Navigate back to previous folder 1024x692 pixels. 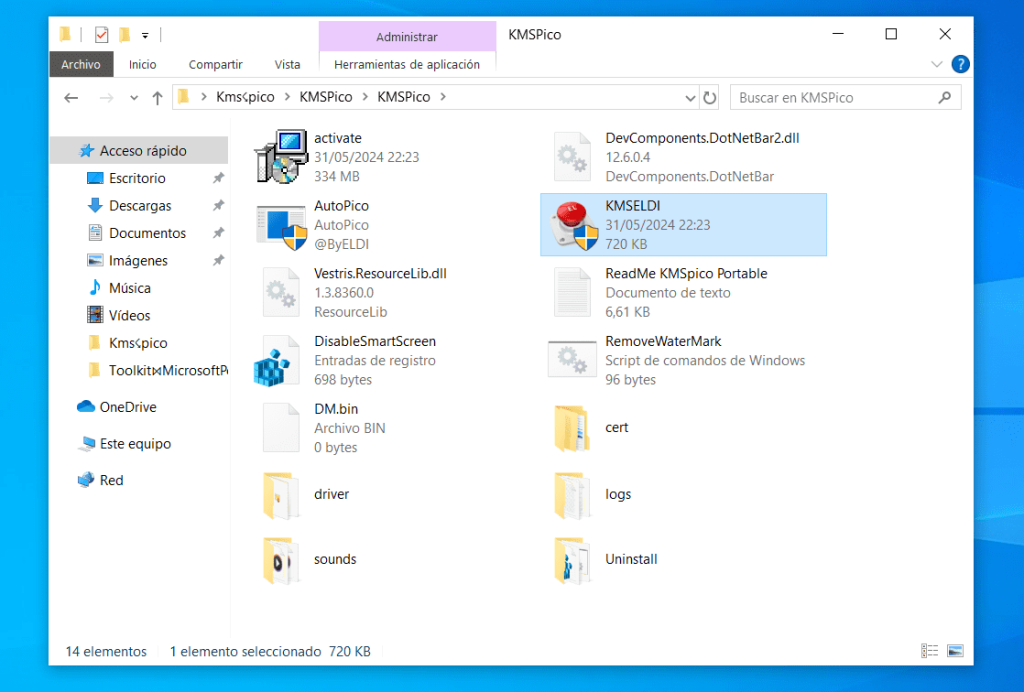click(70, 97)
